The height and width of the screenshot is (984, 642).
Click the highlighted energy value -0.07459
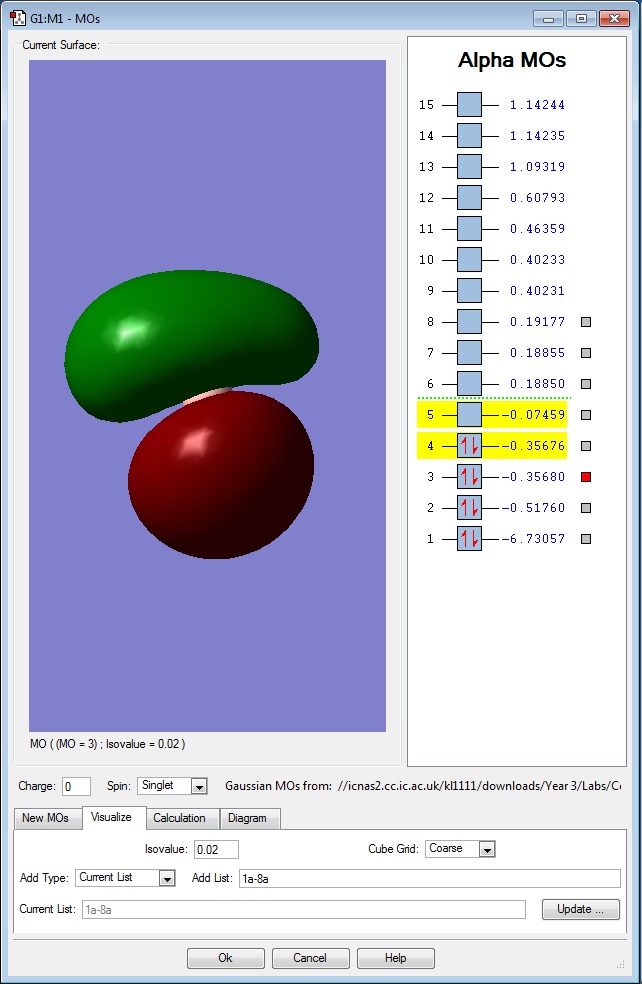coord(533,415)
